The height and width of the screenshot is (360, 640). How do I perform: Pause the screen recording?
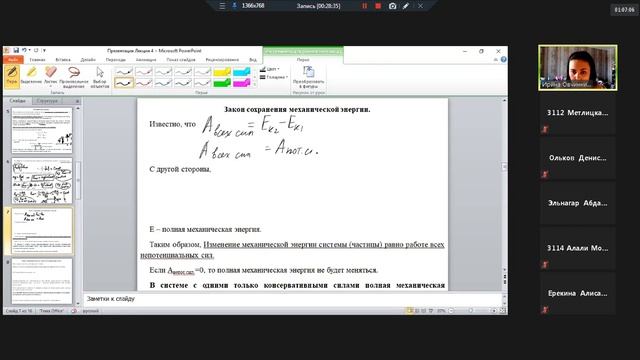click(x=364, y=6)
